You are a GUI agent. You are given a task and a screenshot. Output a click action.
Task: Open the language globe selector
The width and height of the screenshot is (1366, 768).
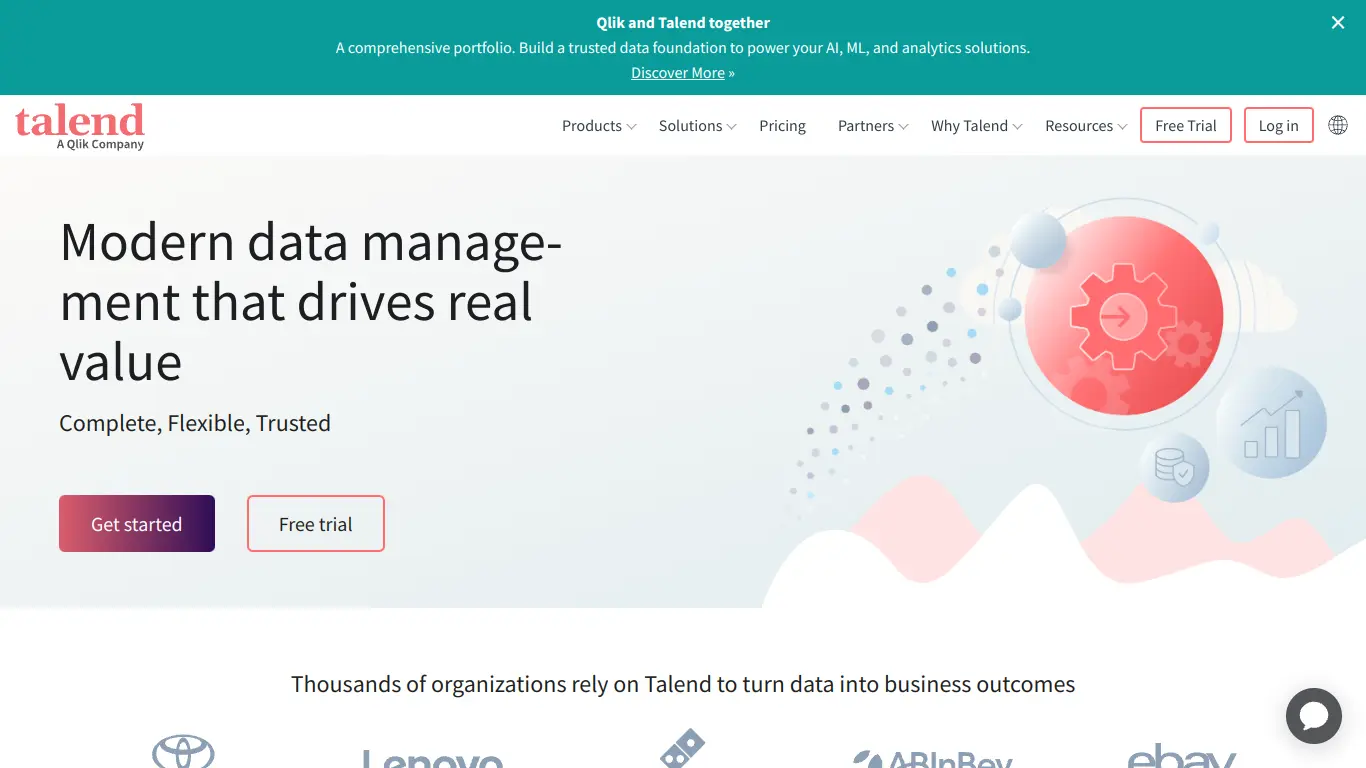pyautogui.click(x=1338, y=125)
